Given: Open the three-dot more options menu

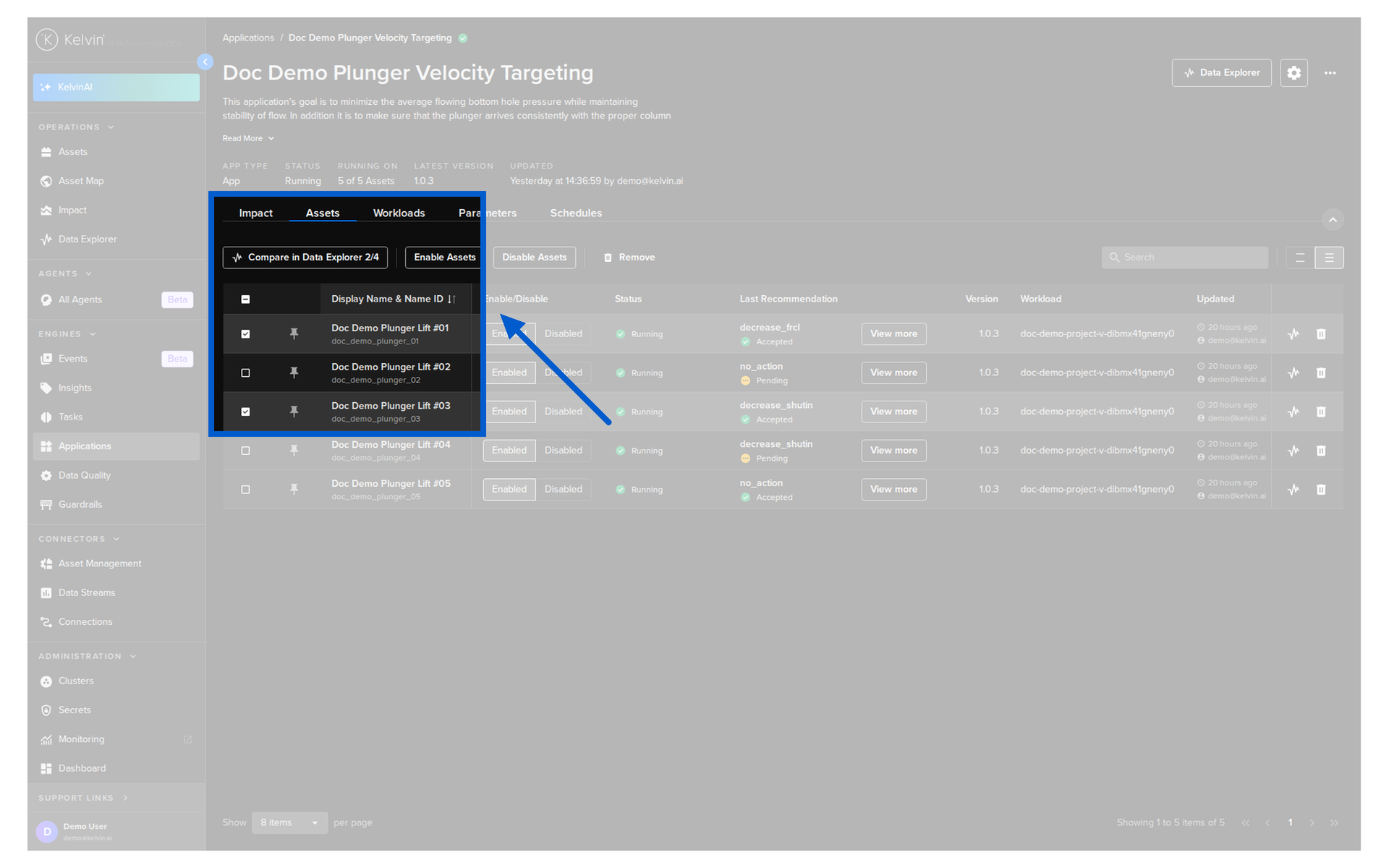Looking at the screenshot, I should [1330, 73].
